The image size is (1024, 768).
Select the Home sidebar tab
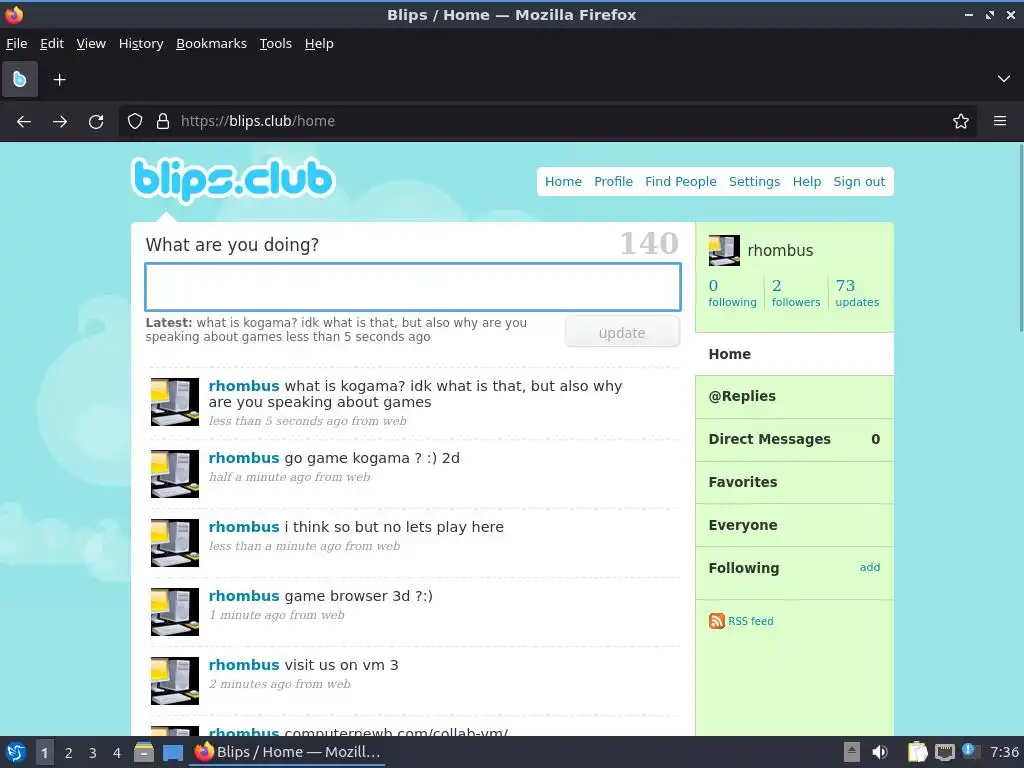point(795,354)
